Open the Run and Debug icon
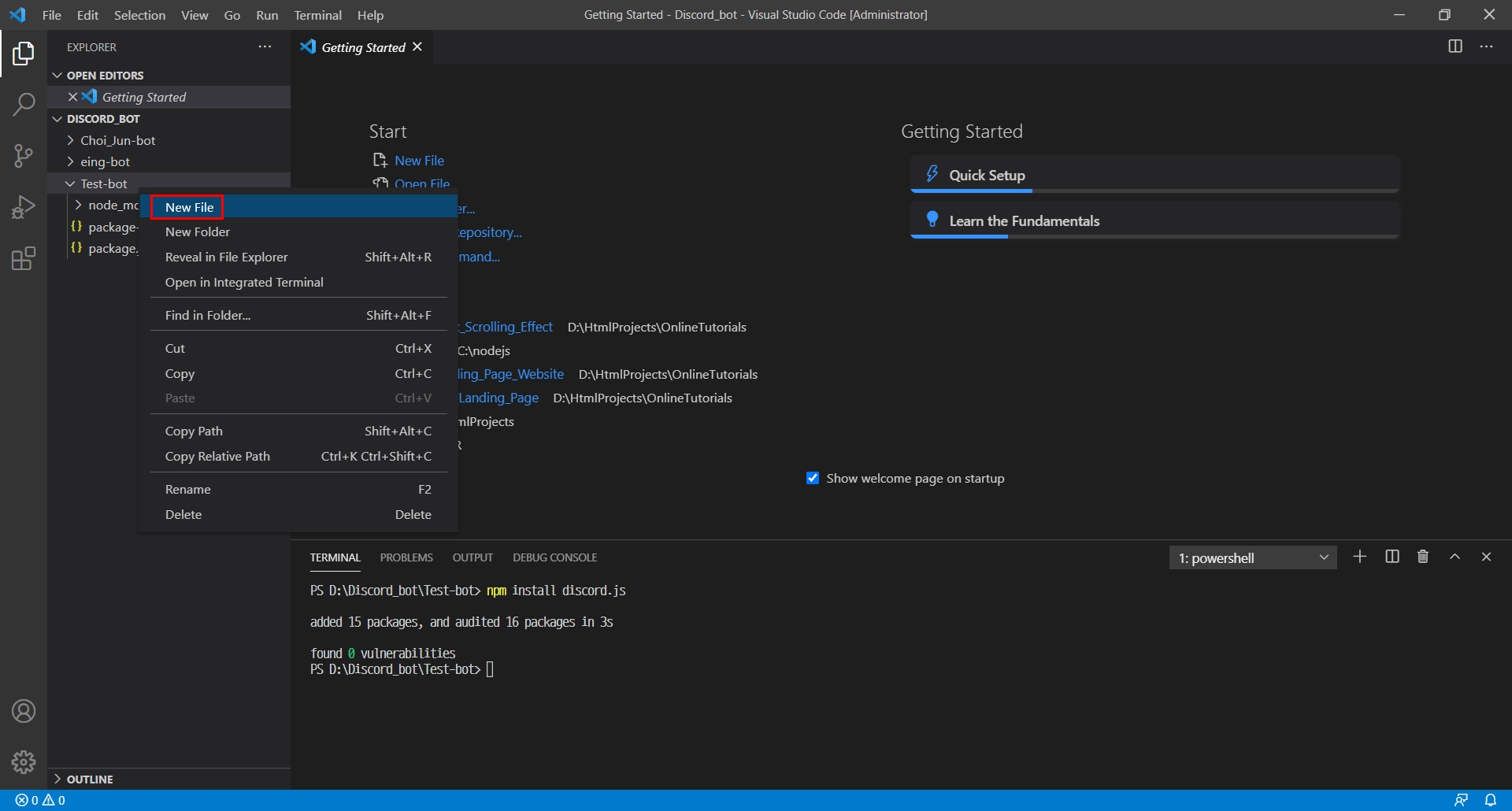1512x811 pixels. (24, 207)
